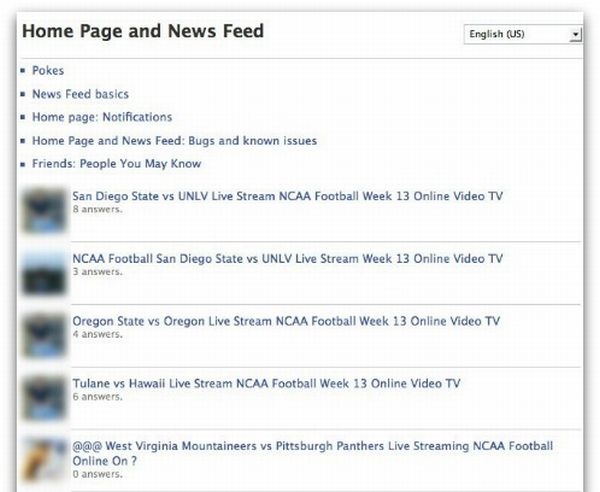
Task: Click the "8 answers" count
Action: pos(97,209)
